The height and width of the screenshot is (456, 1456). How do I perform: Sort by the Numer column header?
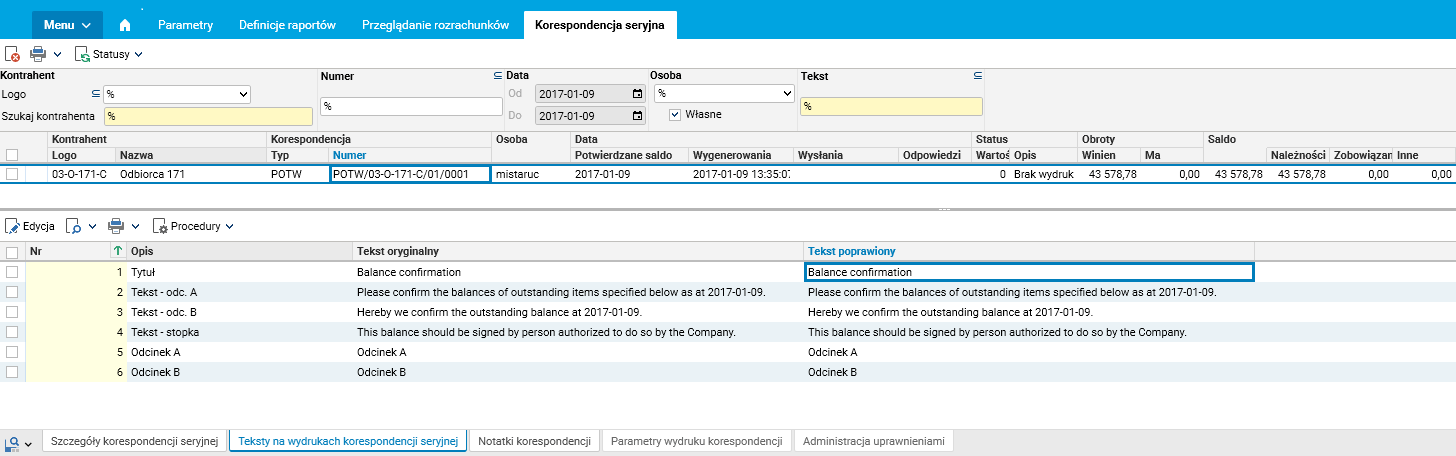(x=409, y=155)
